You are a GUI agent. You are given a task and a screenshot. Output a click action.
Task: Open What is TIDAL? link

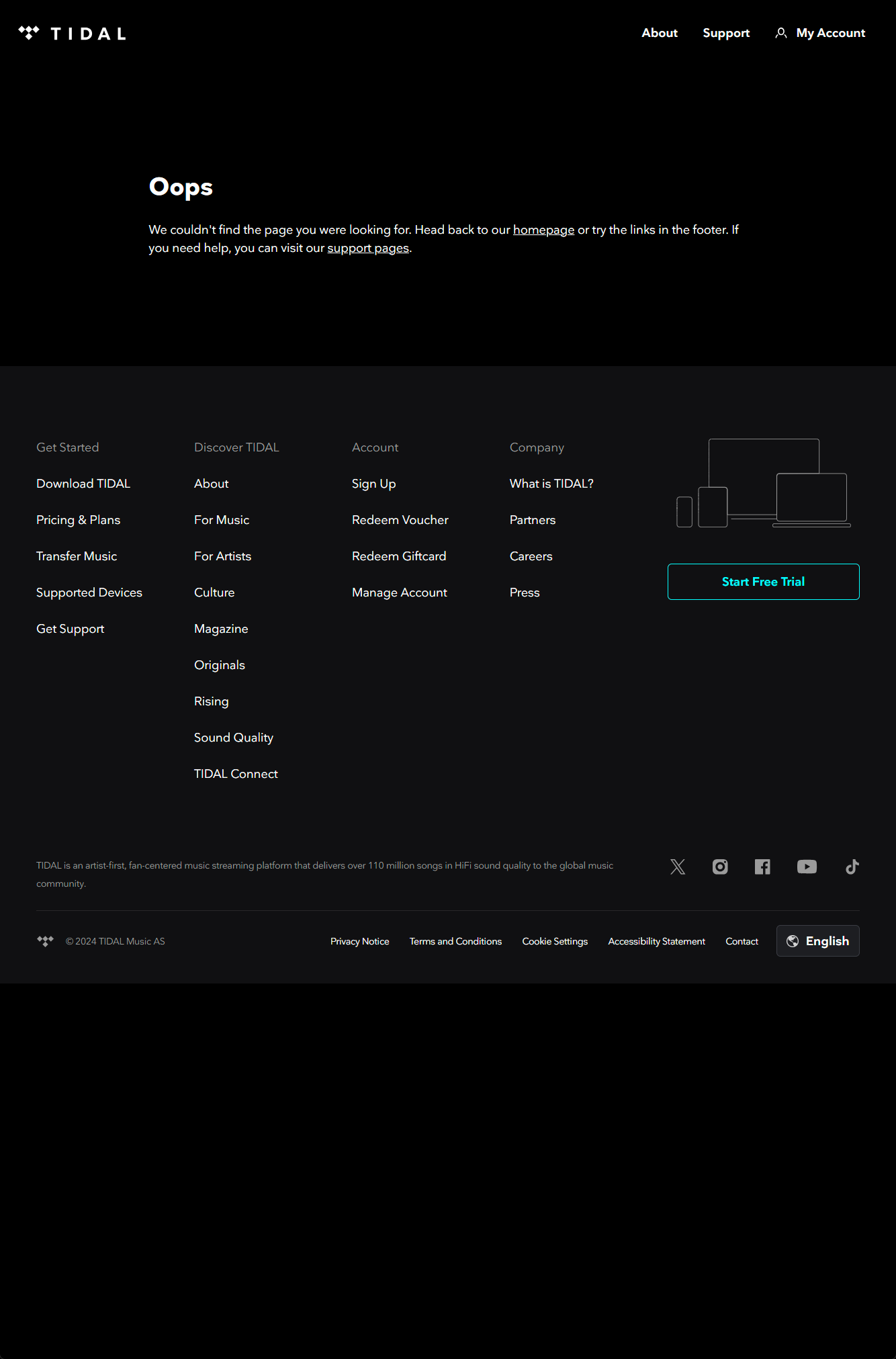pos(552,484)
